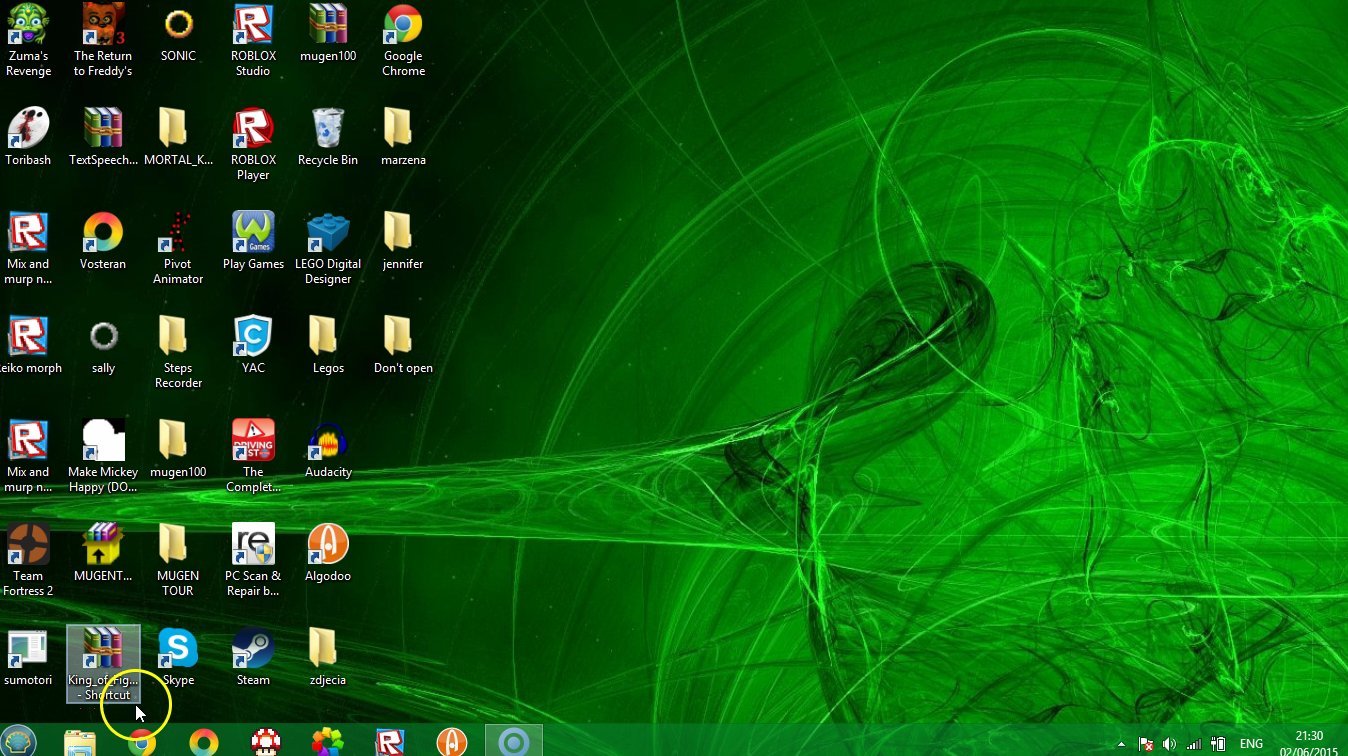The image size is (1348, 756).
Task: Select the Legos folder
Action: pyautogui.click(x=328, y=345)
